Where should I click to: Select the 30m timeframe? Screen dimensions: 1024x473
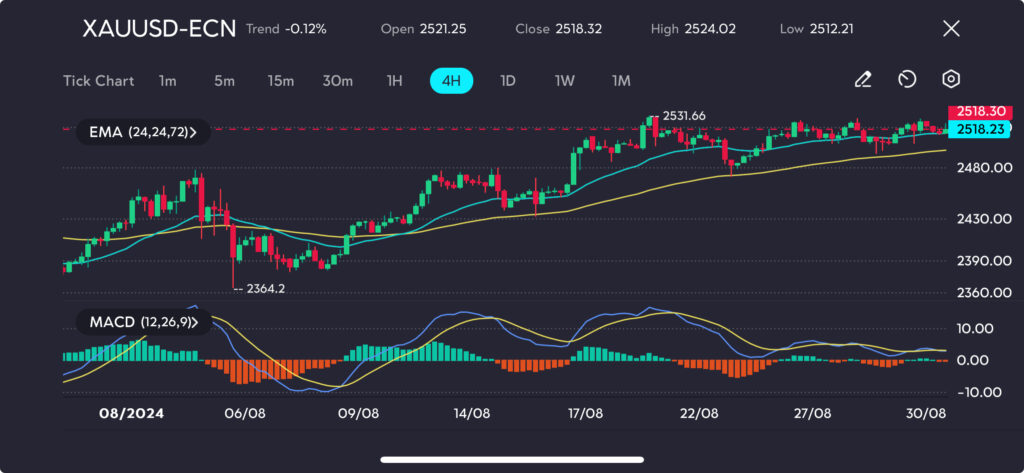click(x=338, y=81)
